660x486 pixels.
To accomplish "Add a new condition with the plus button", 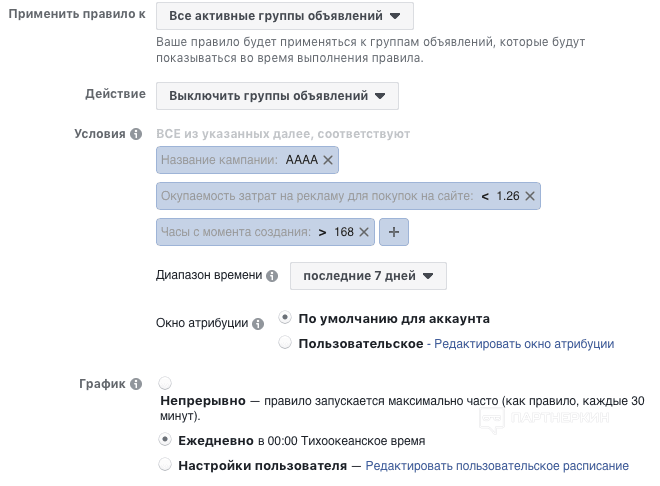I will pyautogui.click(x=394, y=232).
